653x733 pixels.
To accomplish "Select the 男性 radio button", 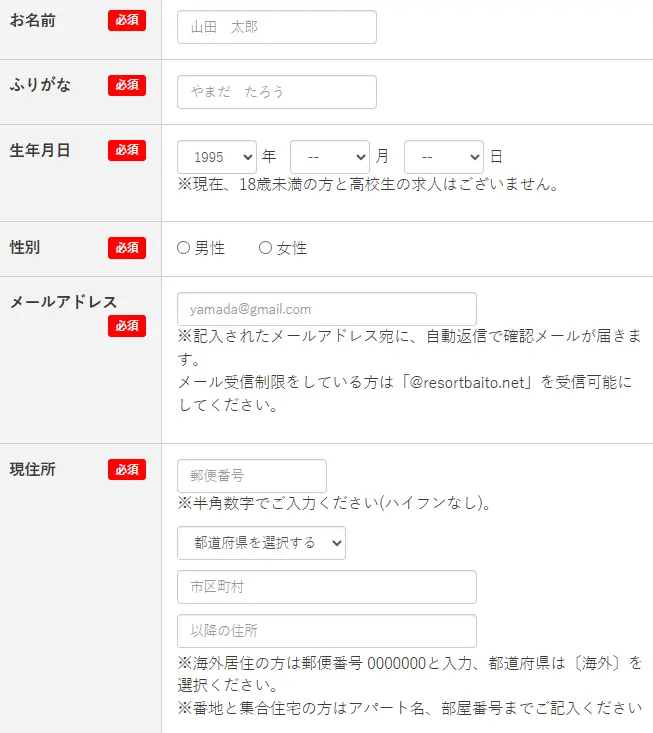I will (x=184, y=248).
